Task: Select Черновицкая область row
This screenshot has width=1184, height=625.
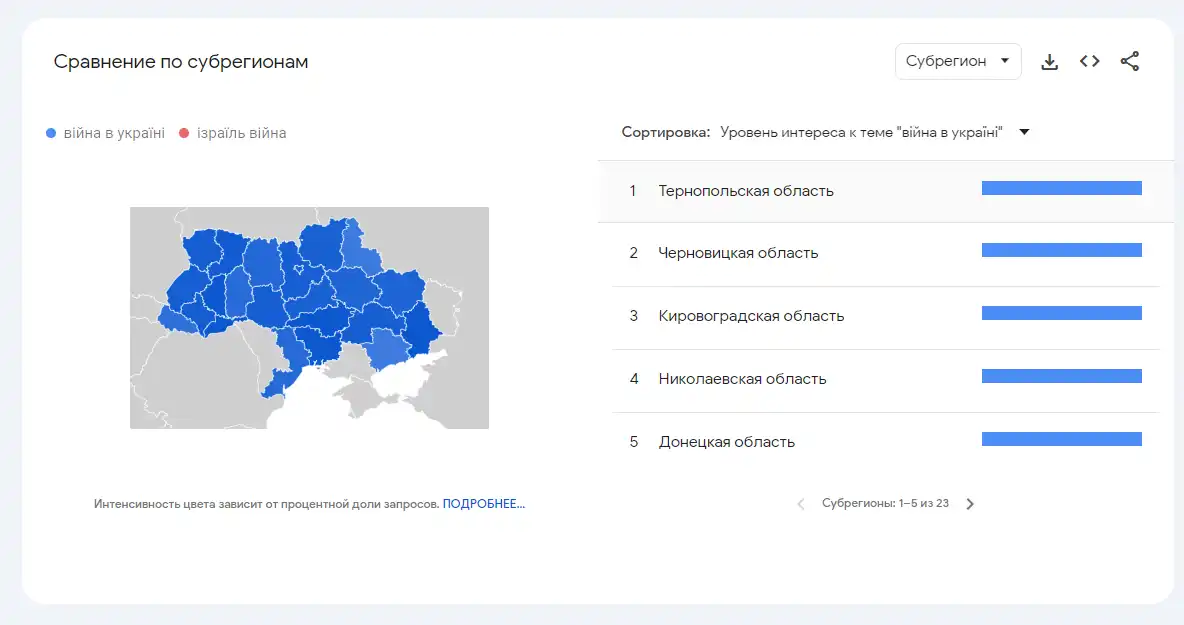Action: pyautogui.click(x=886, y=254)
